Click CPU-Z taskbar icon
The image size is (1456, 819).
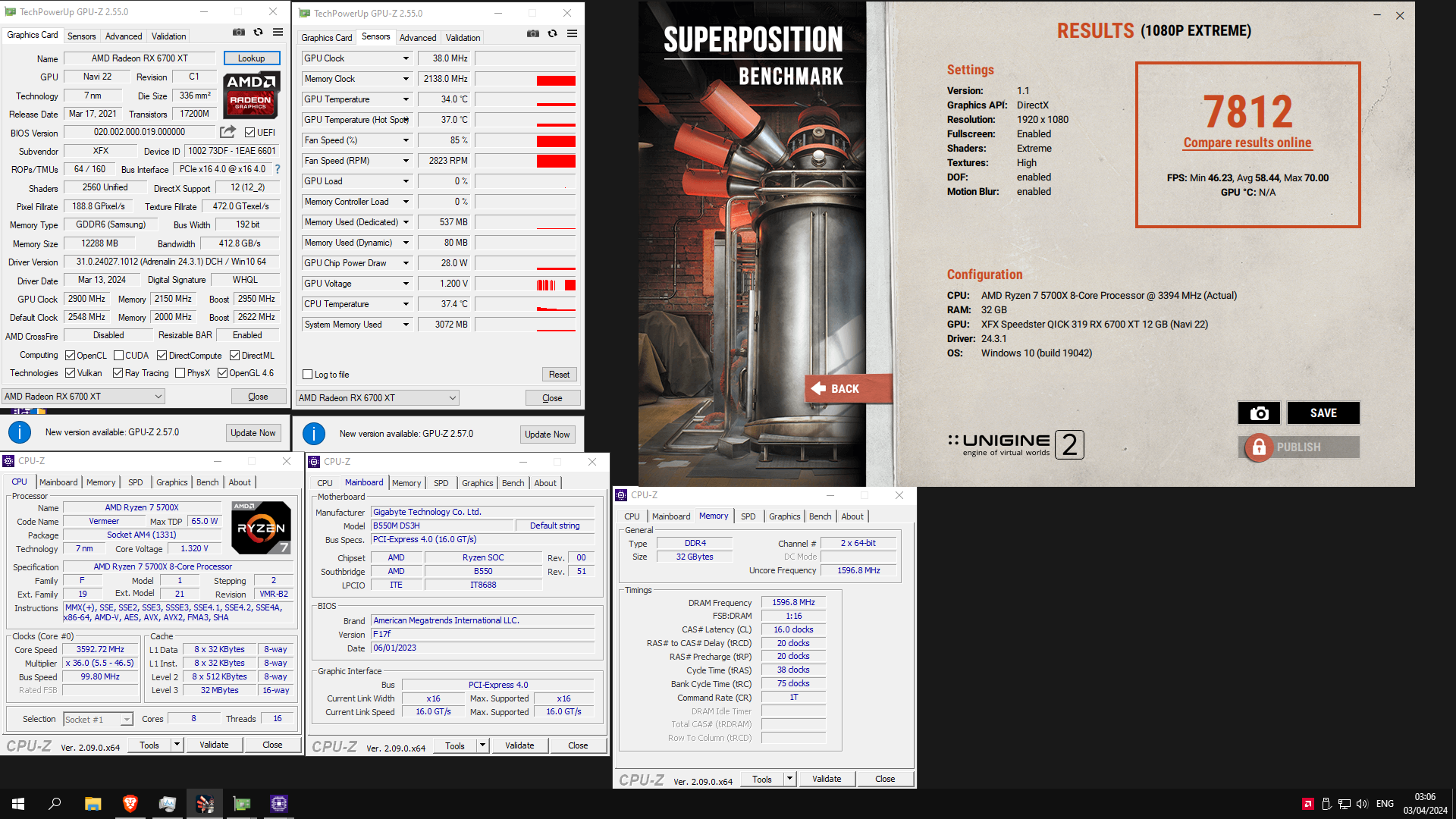(279, 804)
